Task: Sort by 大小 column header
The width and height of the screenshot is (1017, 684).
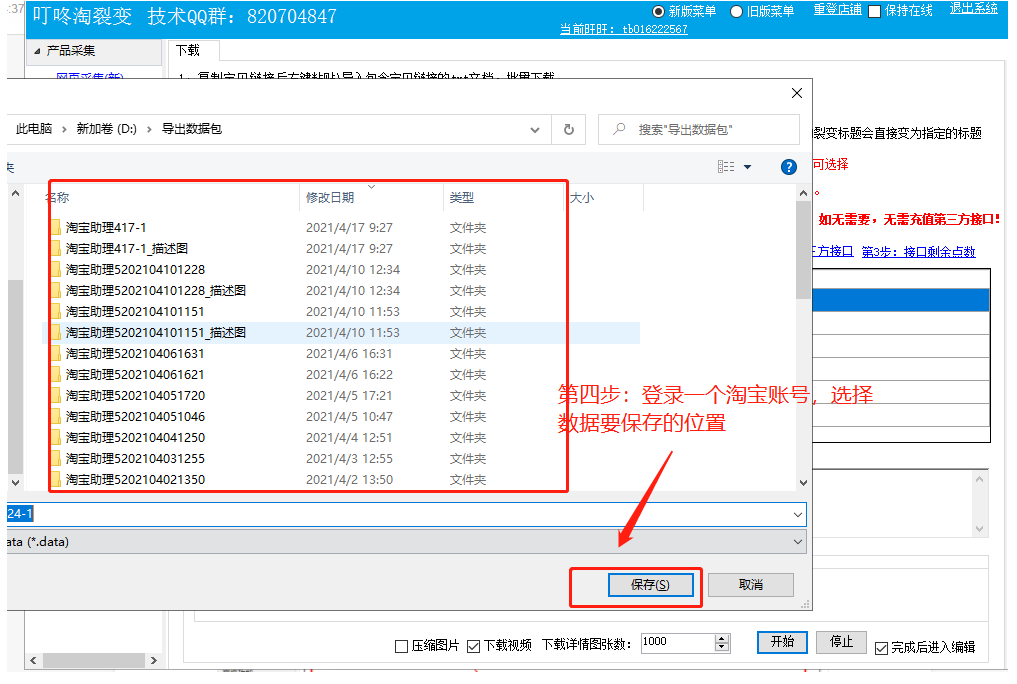Action: 582,198
